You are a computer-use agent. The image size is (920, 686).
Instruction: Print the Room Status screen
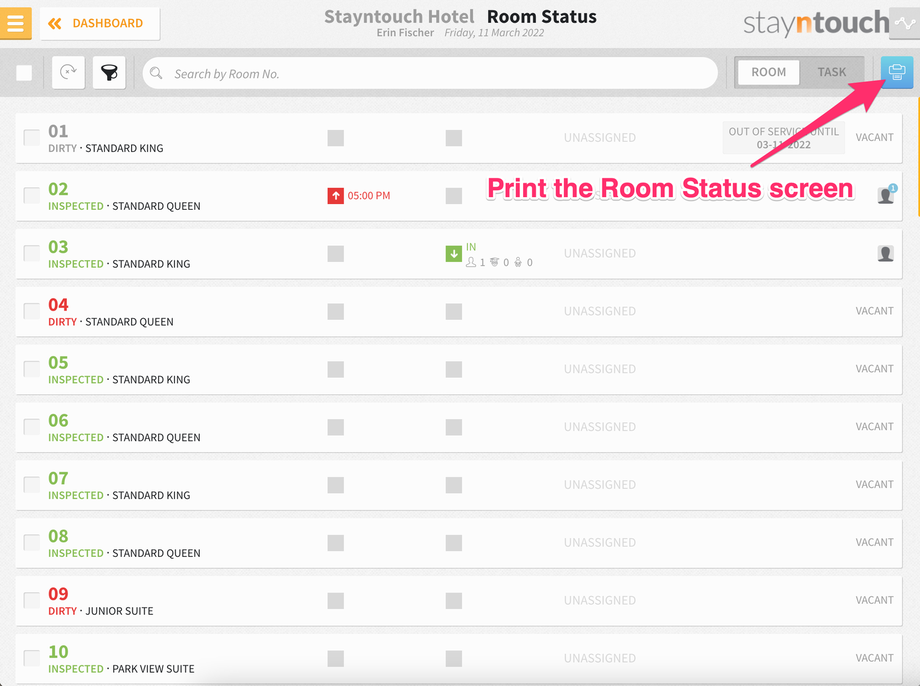coord(897,72)
